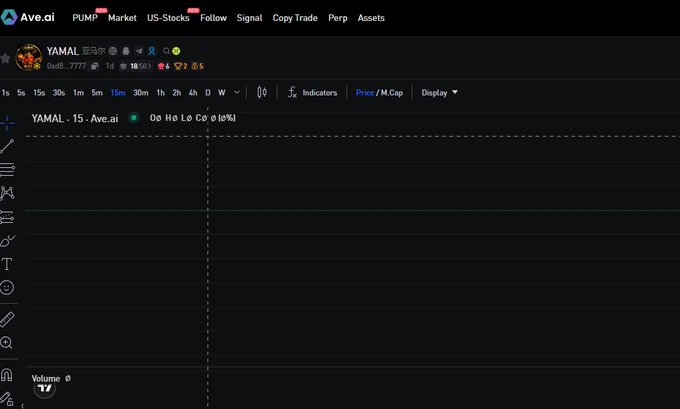This screenshot has width=680, height=409.
Task: Open the Telegram link icon
Action: pyautogui.click(x=139, y=51)
